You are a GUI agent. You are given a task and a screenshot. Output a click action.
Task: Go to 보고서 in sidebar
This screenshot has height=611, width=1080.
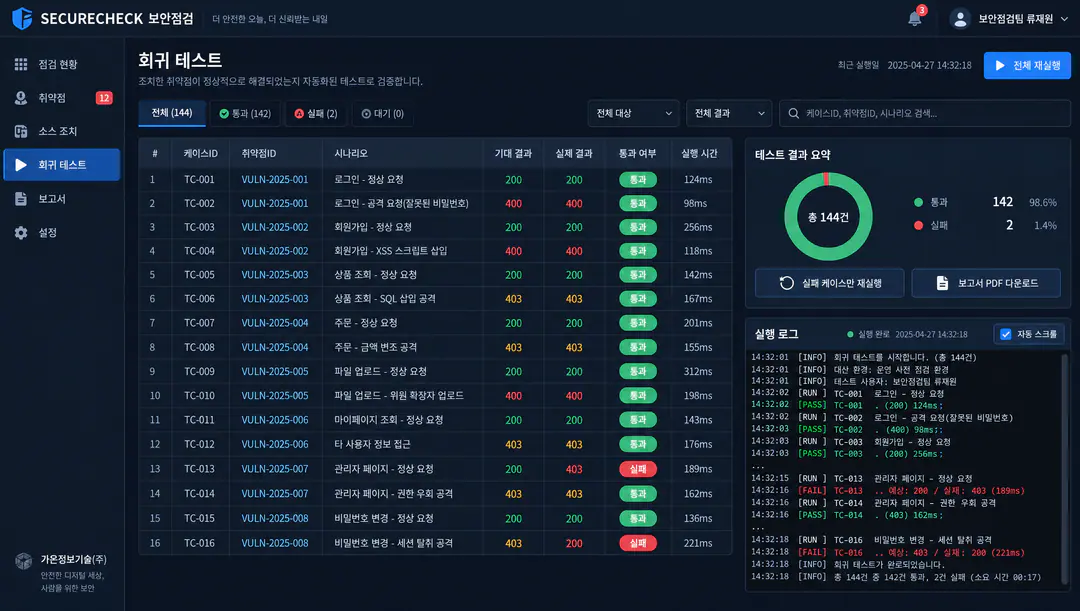[62, 198]
